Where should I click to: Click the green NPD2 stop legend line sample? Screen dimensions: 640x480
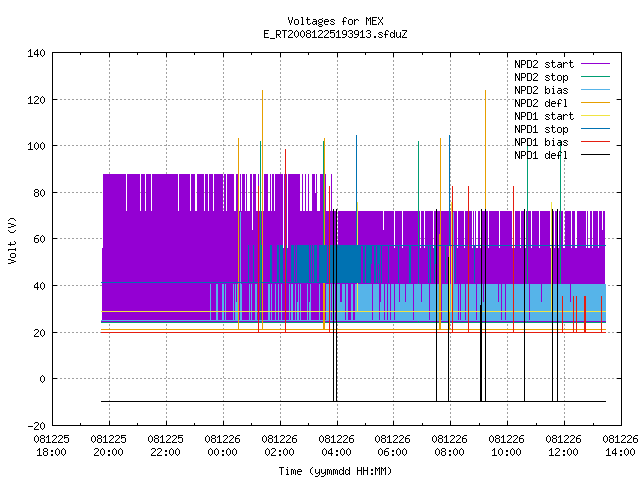click(595, 76)
